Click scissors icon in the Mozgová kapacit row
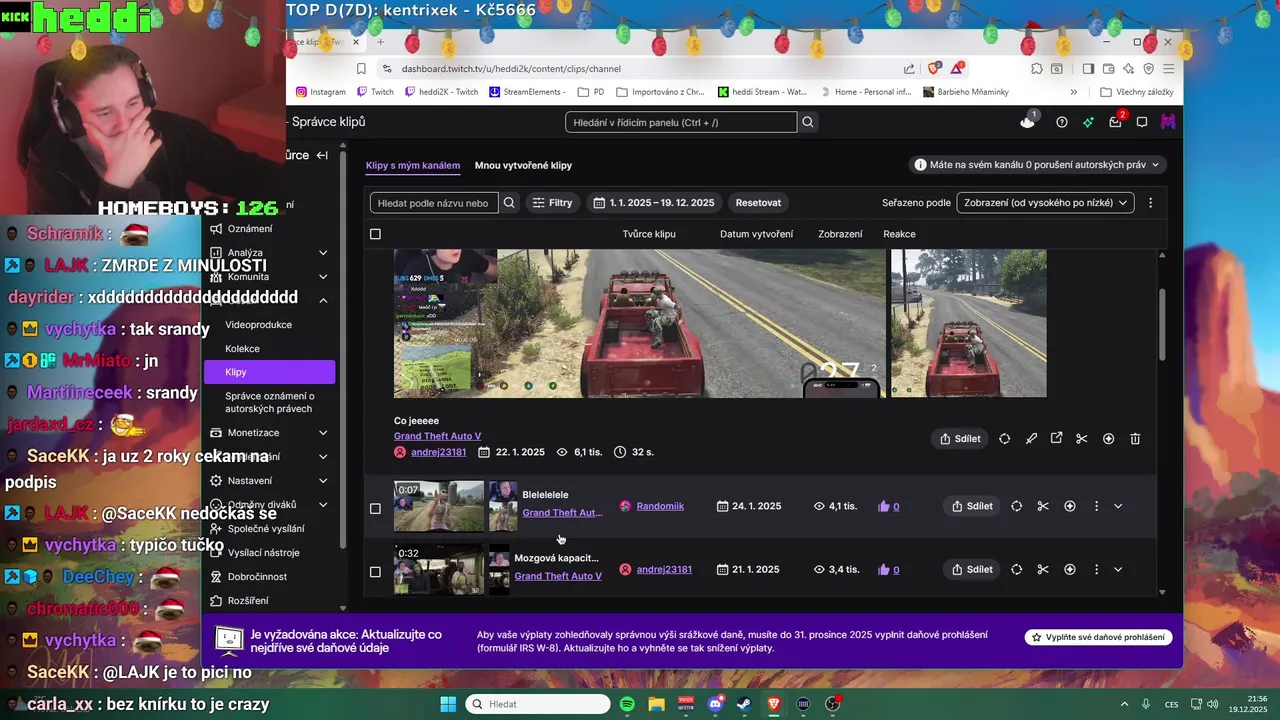The width and height of the screenshot is (1280, 720). (x=1043, y=569)
